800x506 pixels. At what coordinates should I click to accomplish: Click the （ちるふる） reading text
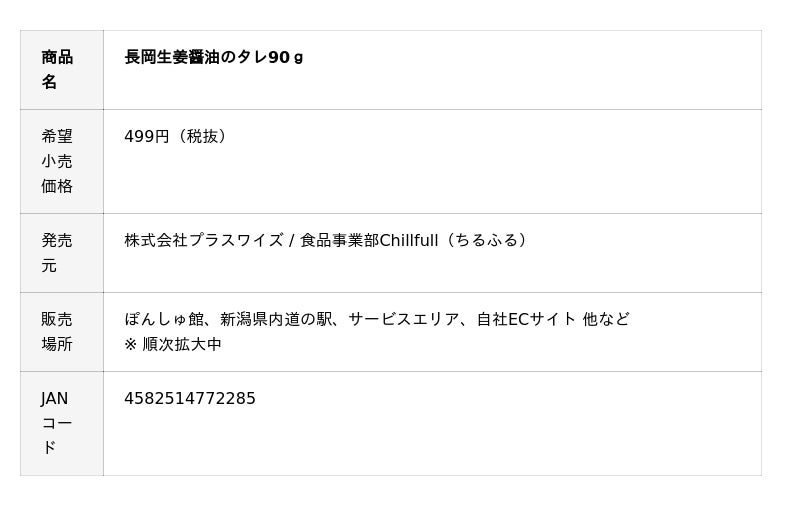click(x=486, y=240)
